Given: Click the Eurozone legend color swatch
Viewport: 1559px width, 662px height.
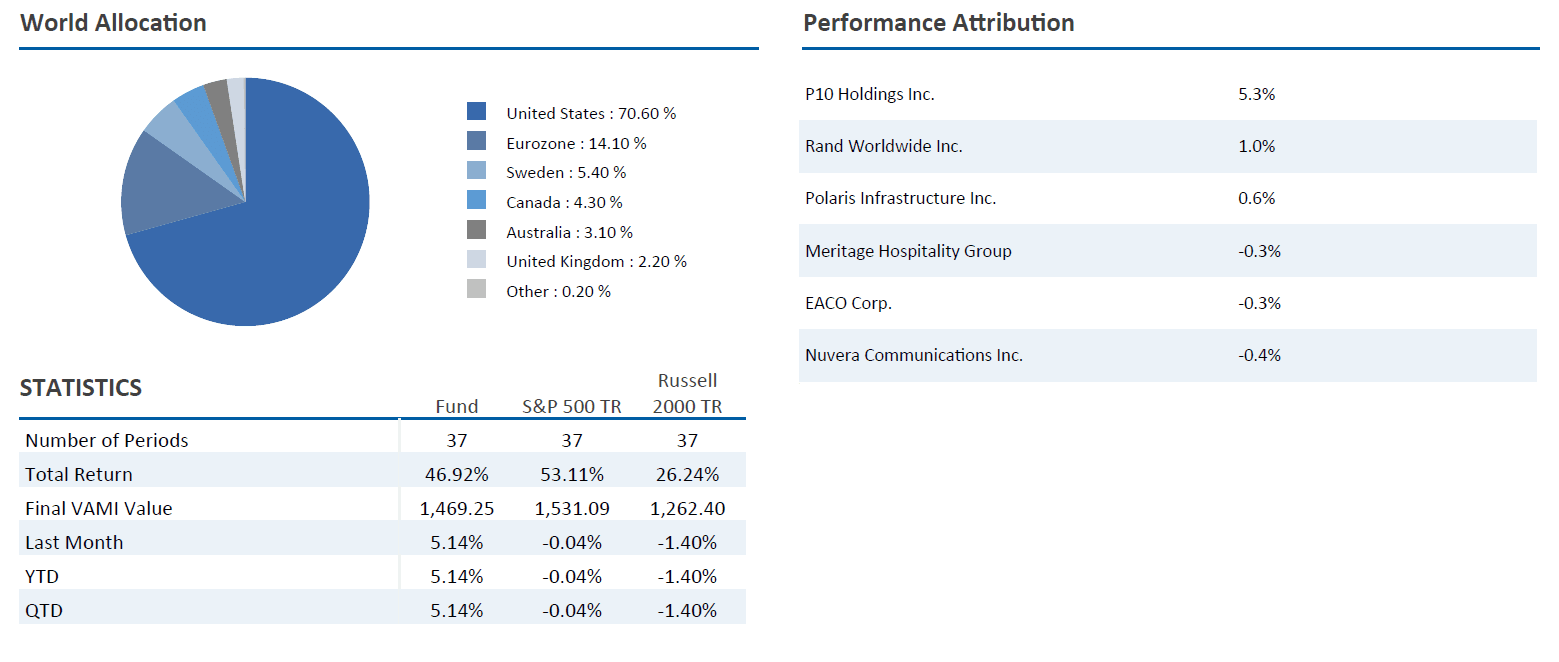Looking at the screenshot, I should click(476, 142).
